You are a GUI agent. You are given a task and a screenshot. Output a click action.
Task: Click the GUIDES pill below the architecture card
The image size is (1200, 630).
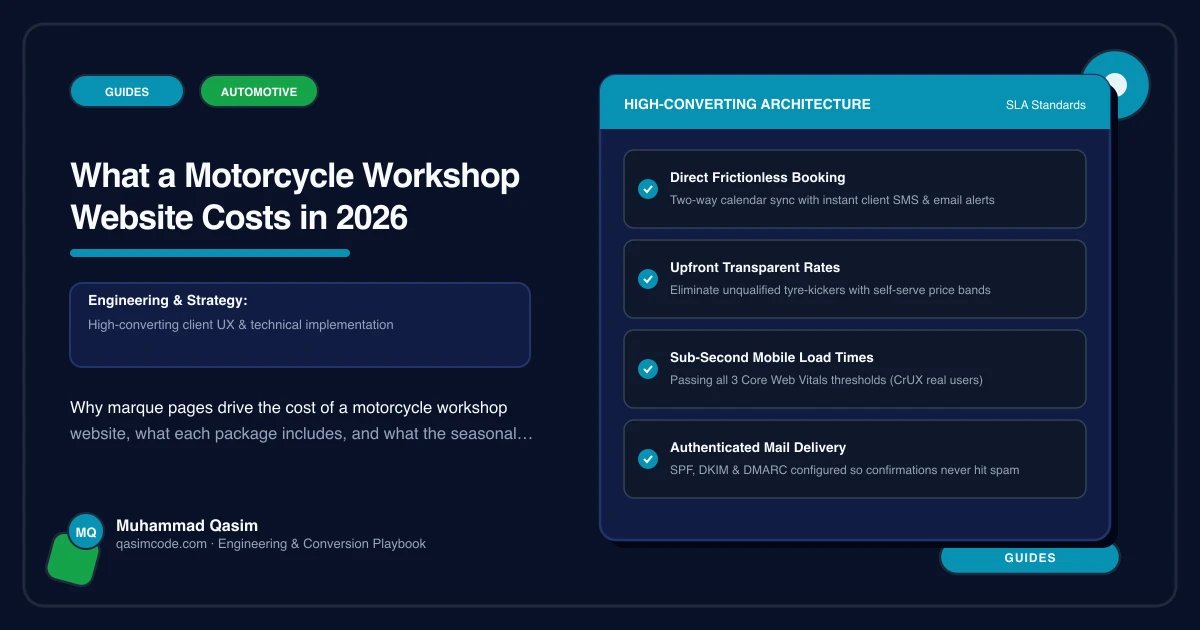pyautogui.click(x=1030, y=558)
